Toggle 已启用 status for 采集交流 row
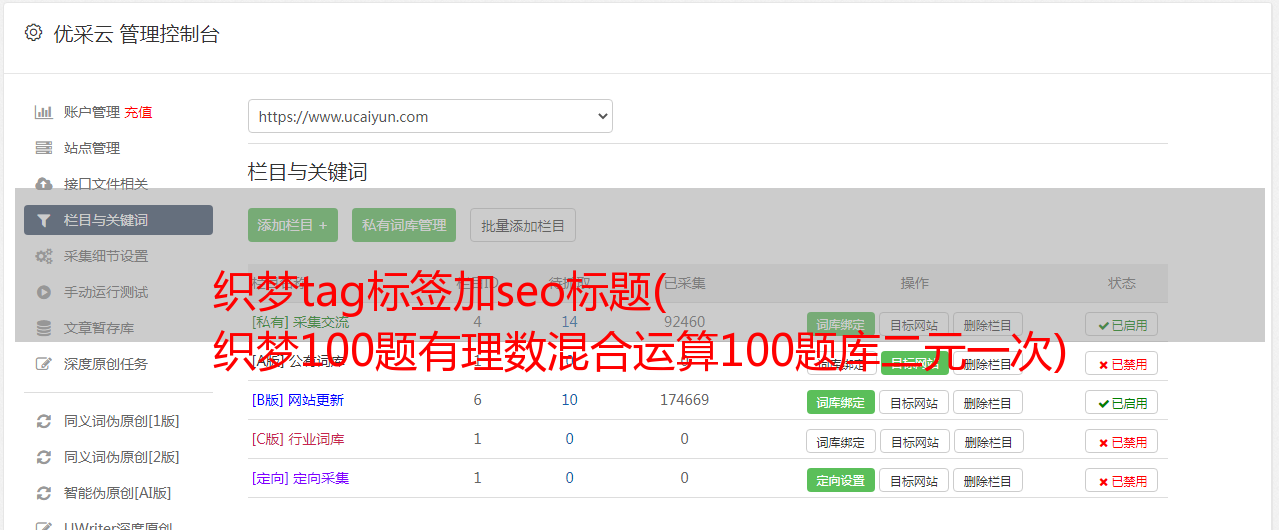This screenshot has width=1279, height=530. (x=1122, y=324)
